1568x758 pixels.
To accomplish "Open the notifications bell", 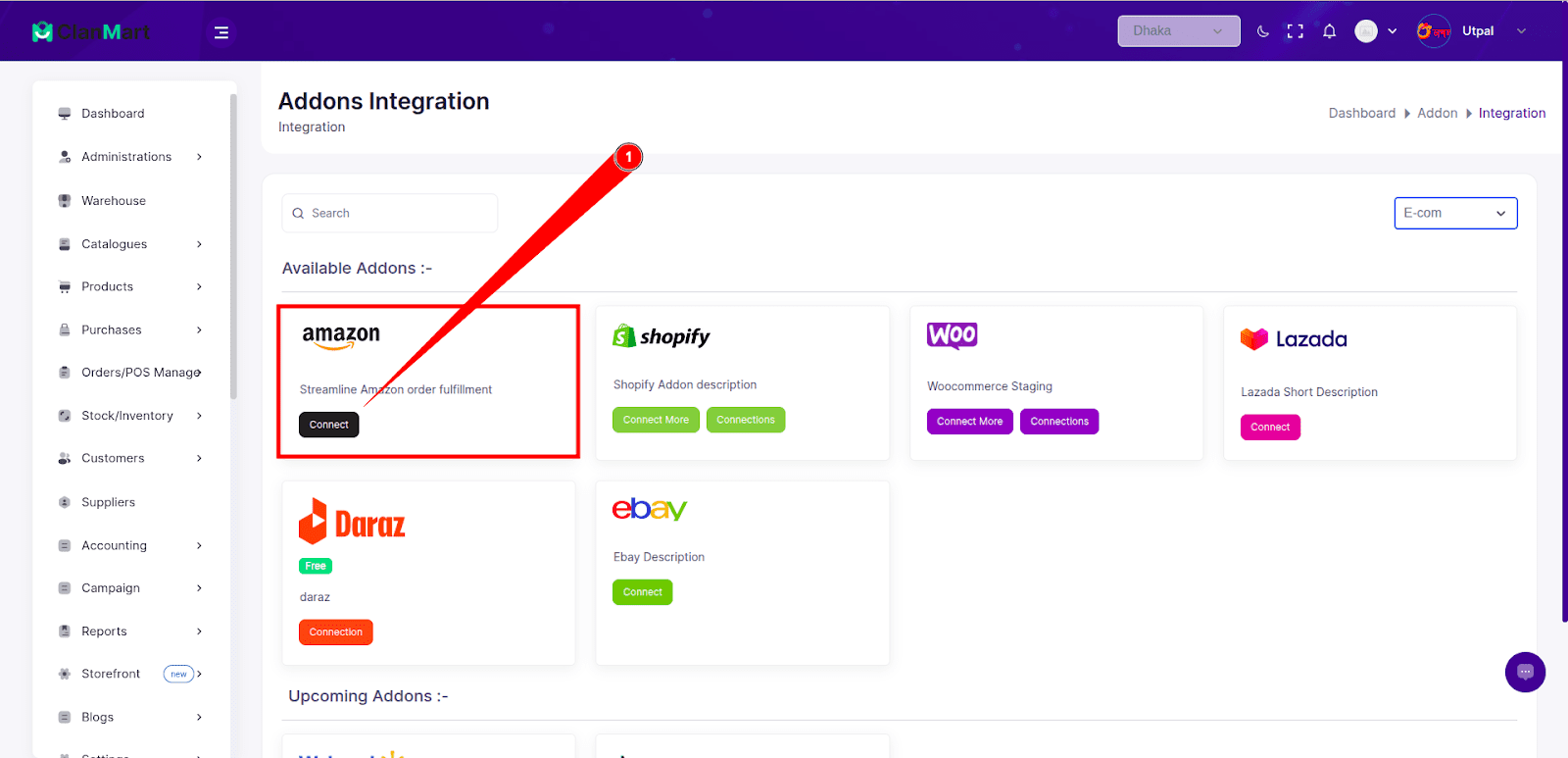I will (1329, 31).
